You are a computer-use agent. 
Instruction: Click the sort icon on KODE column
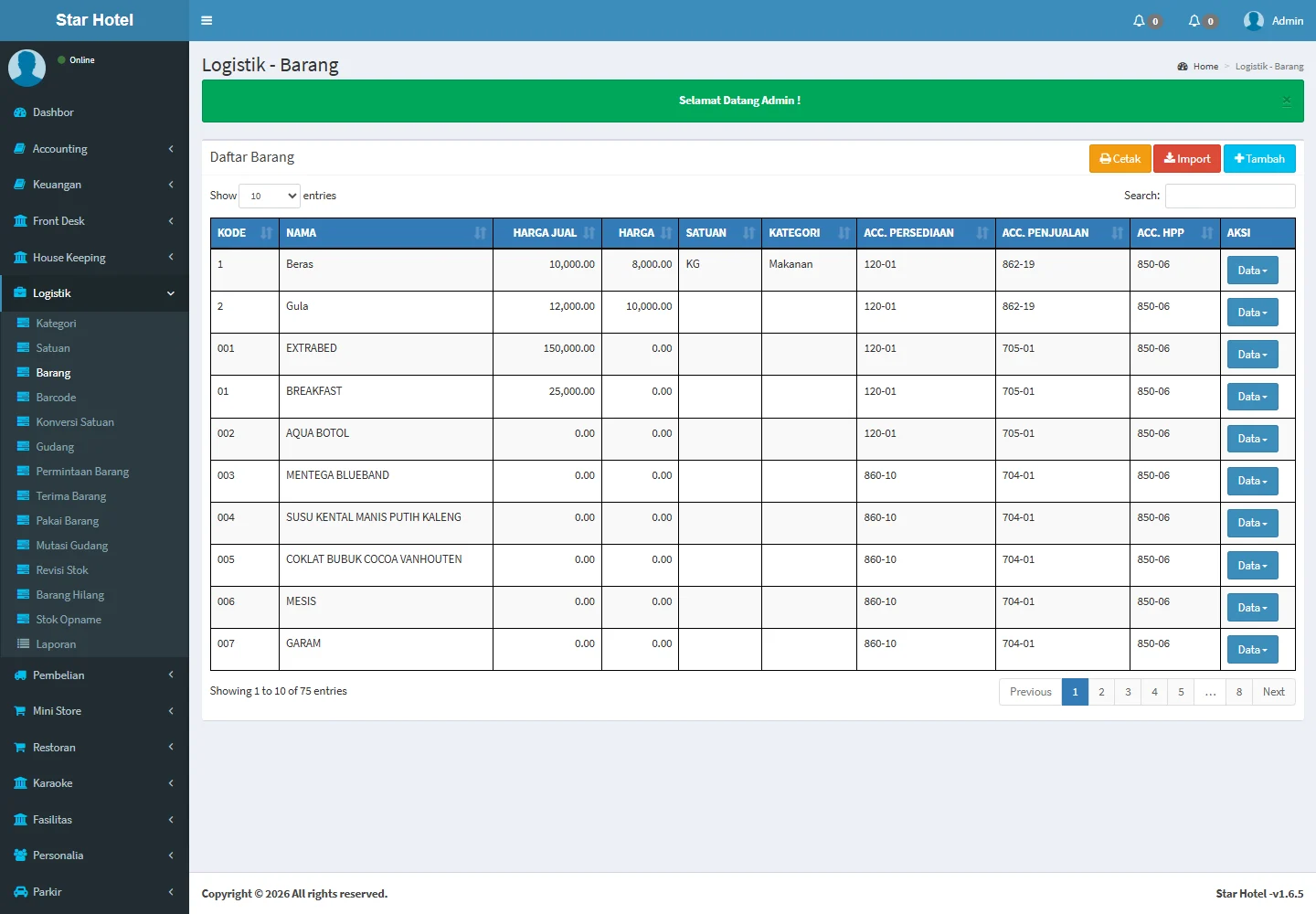click(x=266, y=233)
